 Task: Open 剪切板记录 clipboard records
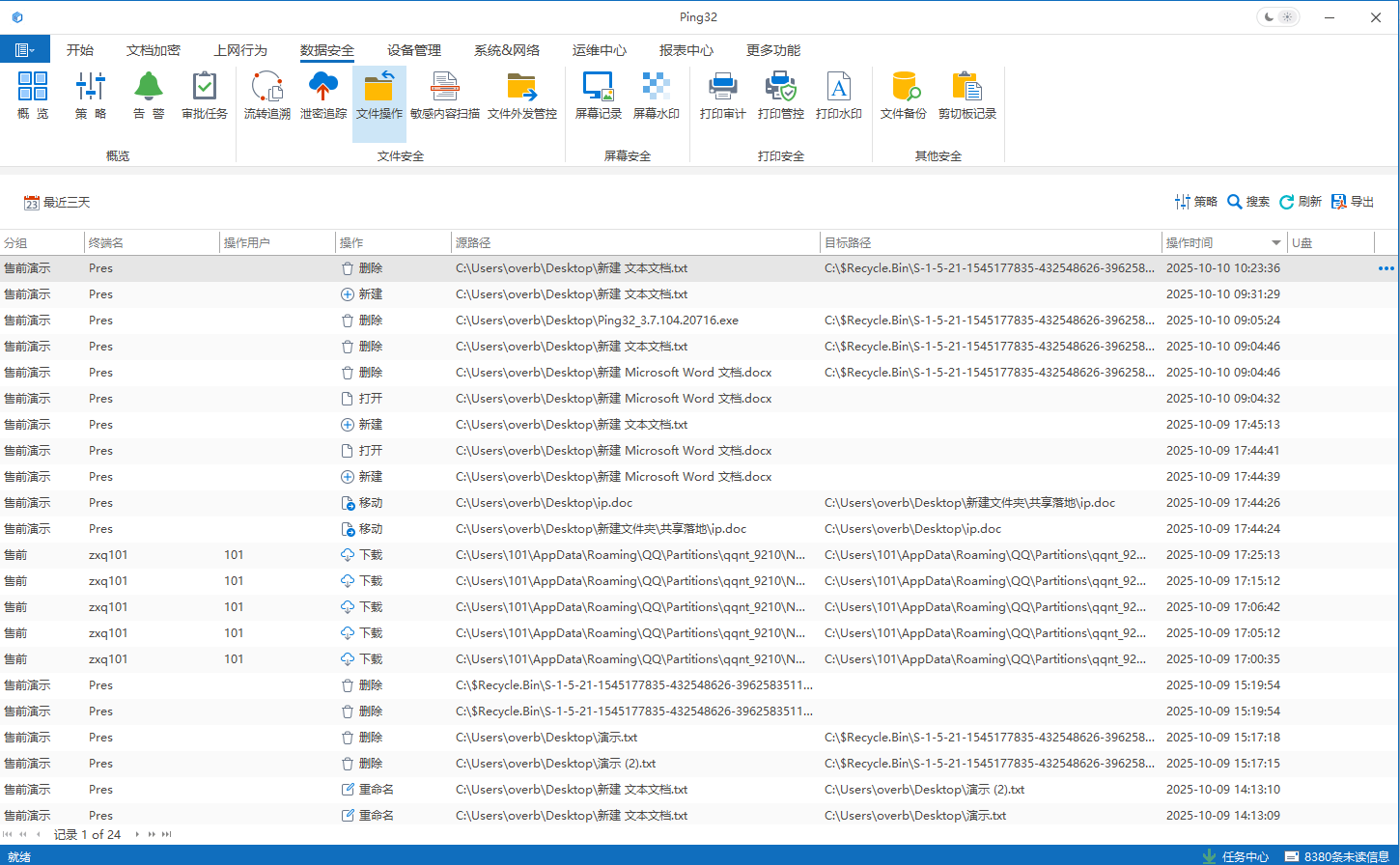coord(966,96)
